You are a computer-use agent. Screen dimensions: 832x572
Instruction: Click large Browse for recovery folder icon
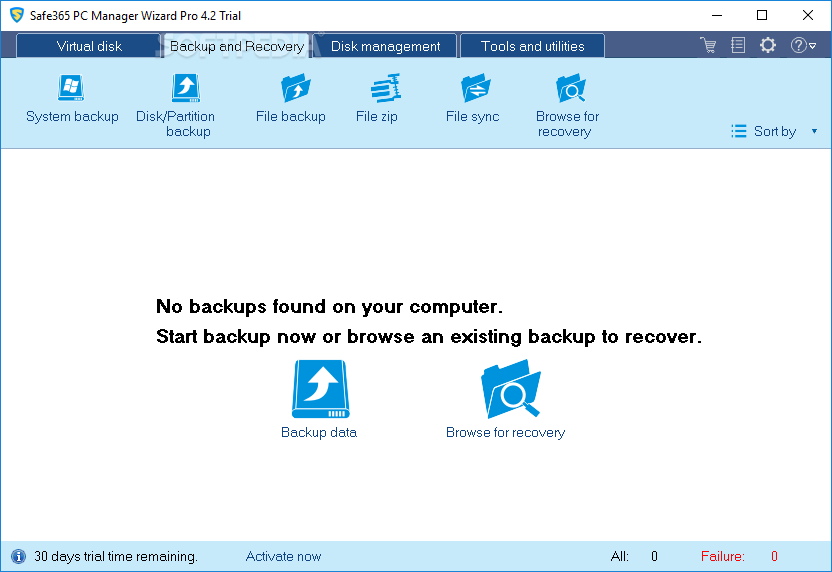510,389
